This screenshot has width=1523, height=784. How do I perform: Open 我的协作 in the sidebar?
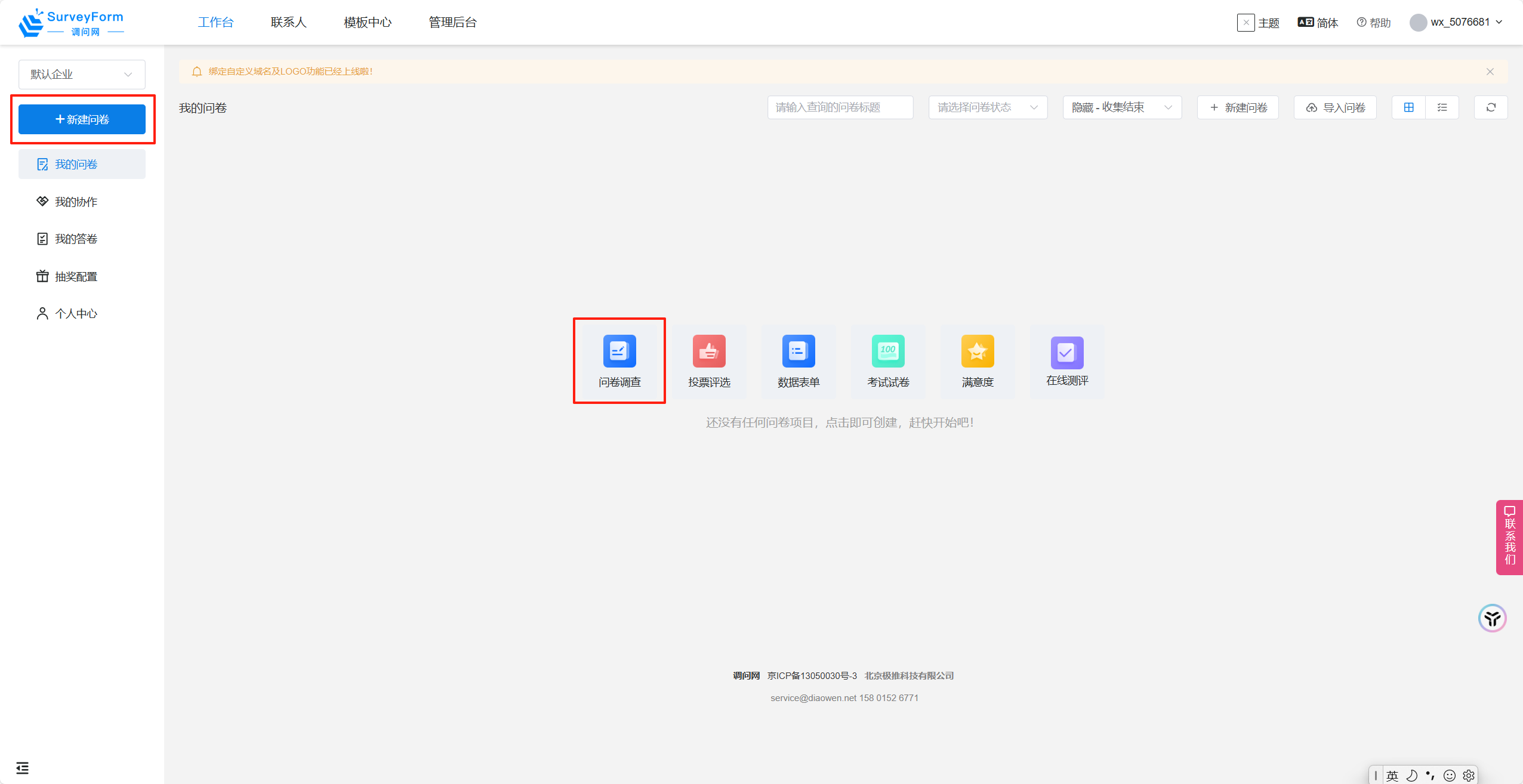76,202
